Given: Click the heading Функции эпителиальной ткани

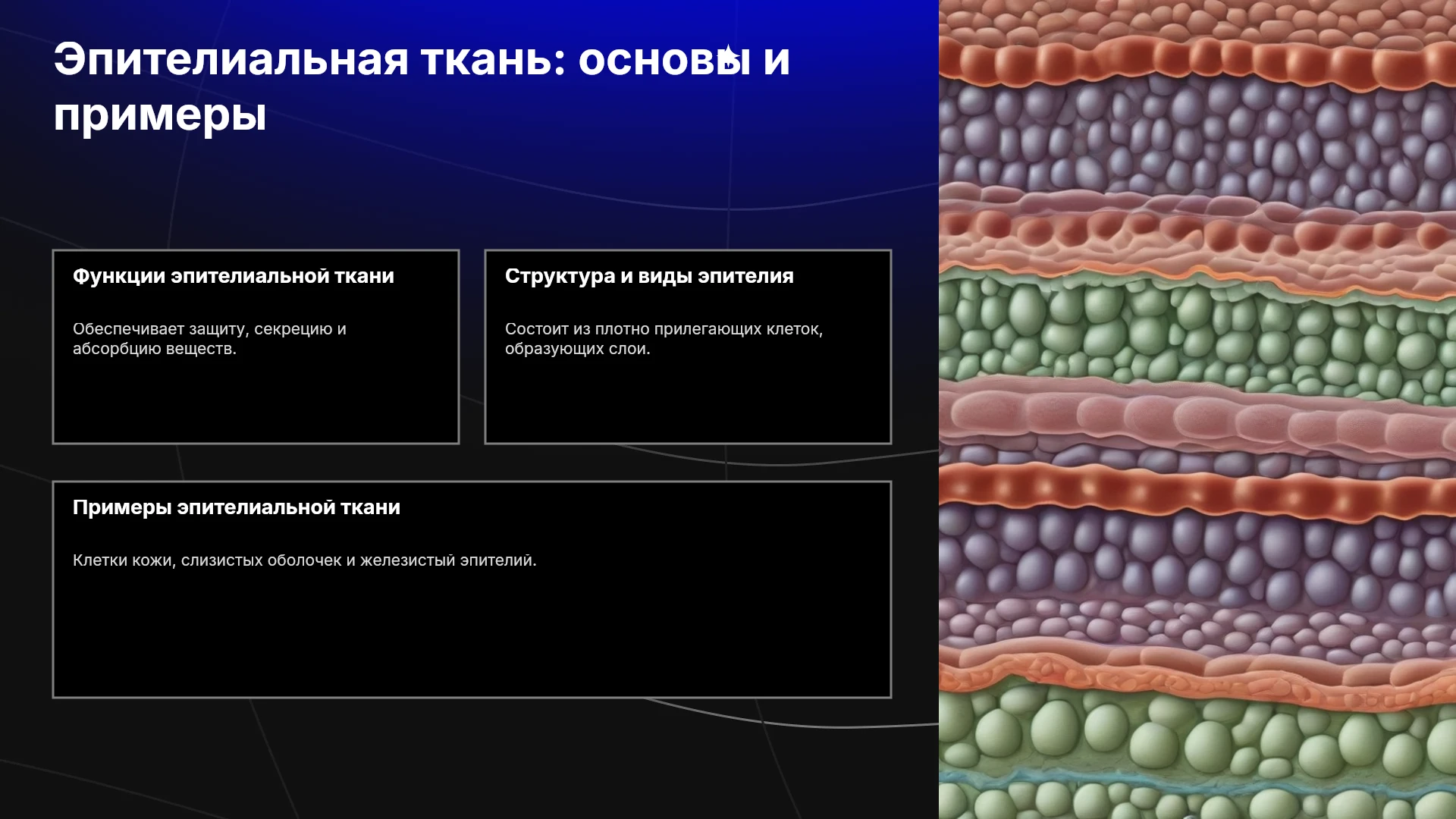Looking at the screenshot, I should [x=234, y=276].
